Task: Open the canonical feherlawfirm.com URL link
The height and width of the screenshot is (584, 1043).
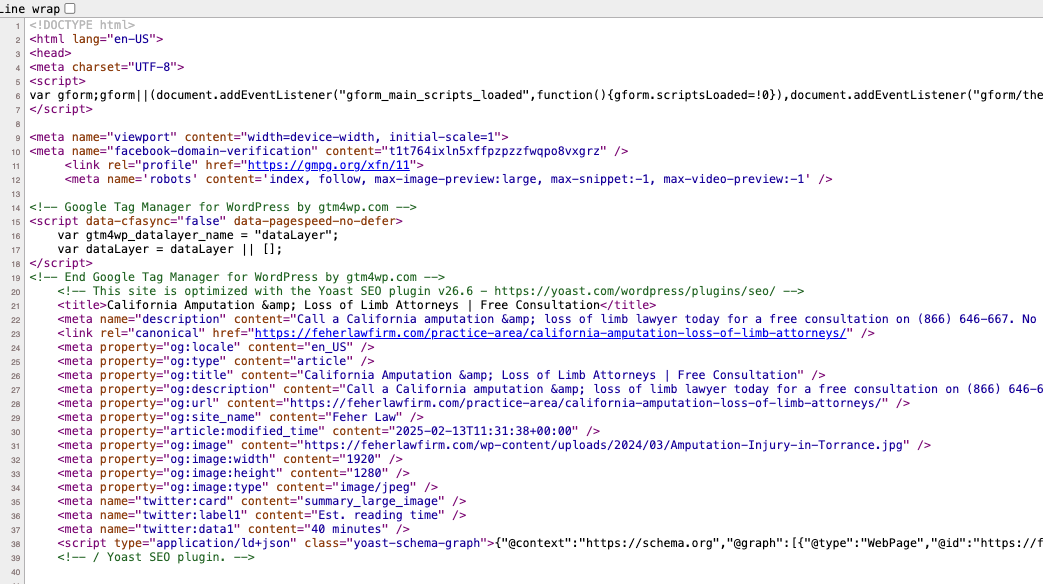Action: 551,333
